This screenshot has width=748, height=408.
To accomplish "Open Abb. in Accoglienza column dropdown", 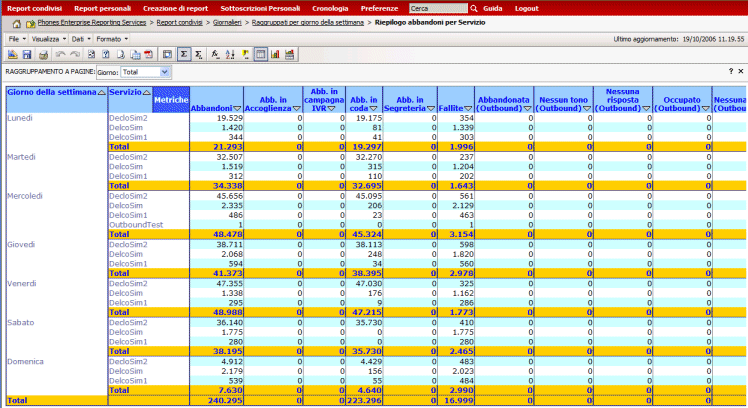I will 296,109.
